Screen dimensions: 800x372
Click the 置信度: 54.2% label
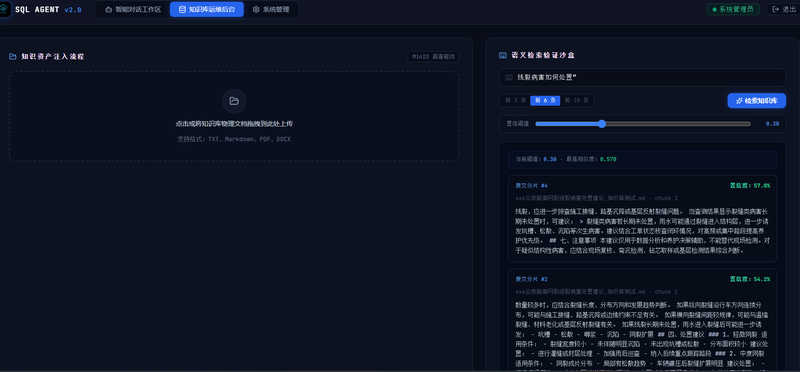tap(750, 279)
